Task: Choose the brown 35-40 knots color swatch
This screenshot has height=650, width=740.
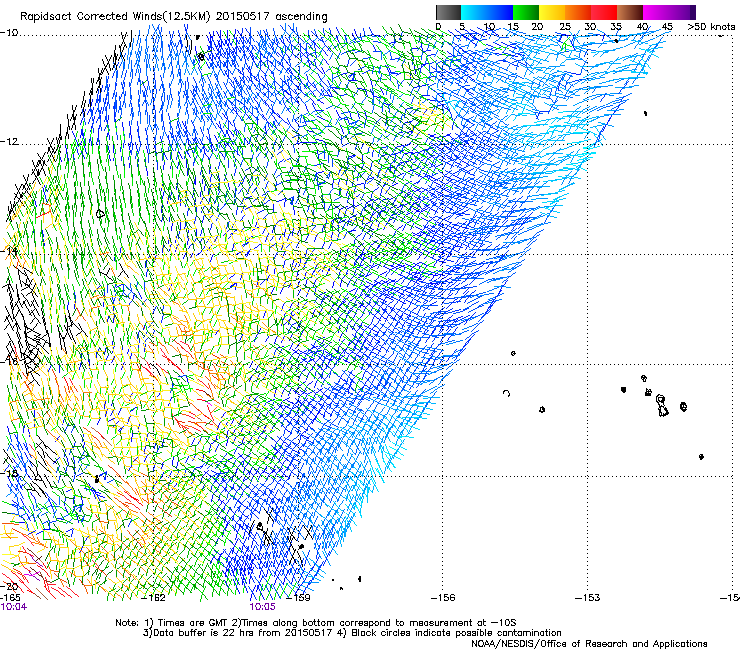Action: [630, 12]
